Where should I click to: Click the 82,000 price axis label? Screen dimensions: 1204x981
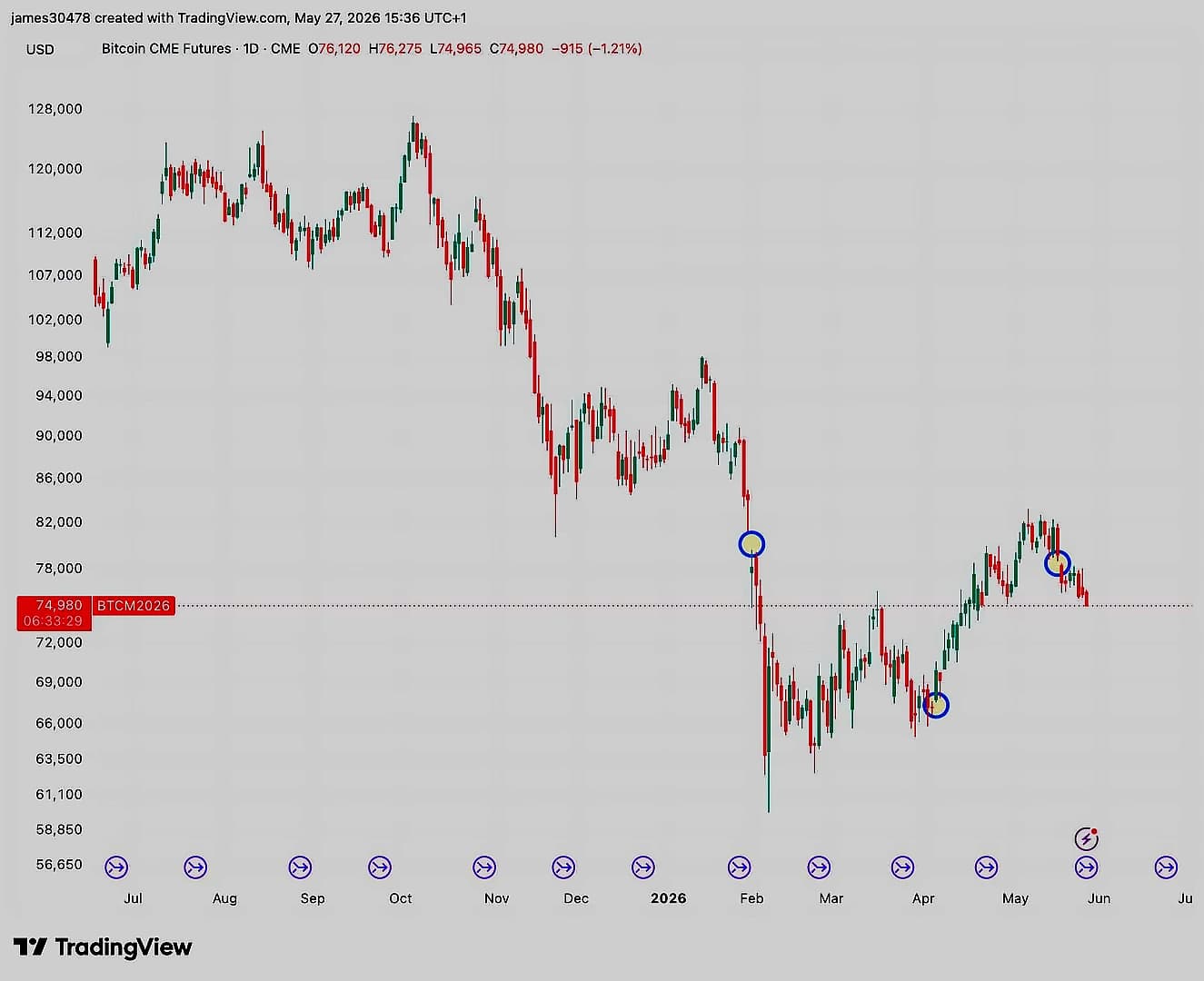(x=59, y=522)
